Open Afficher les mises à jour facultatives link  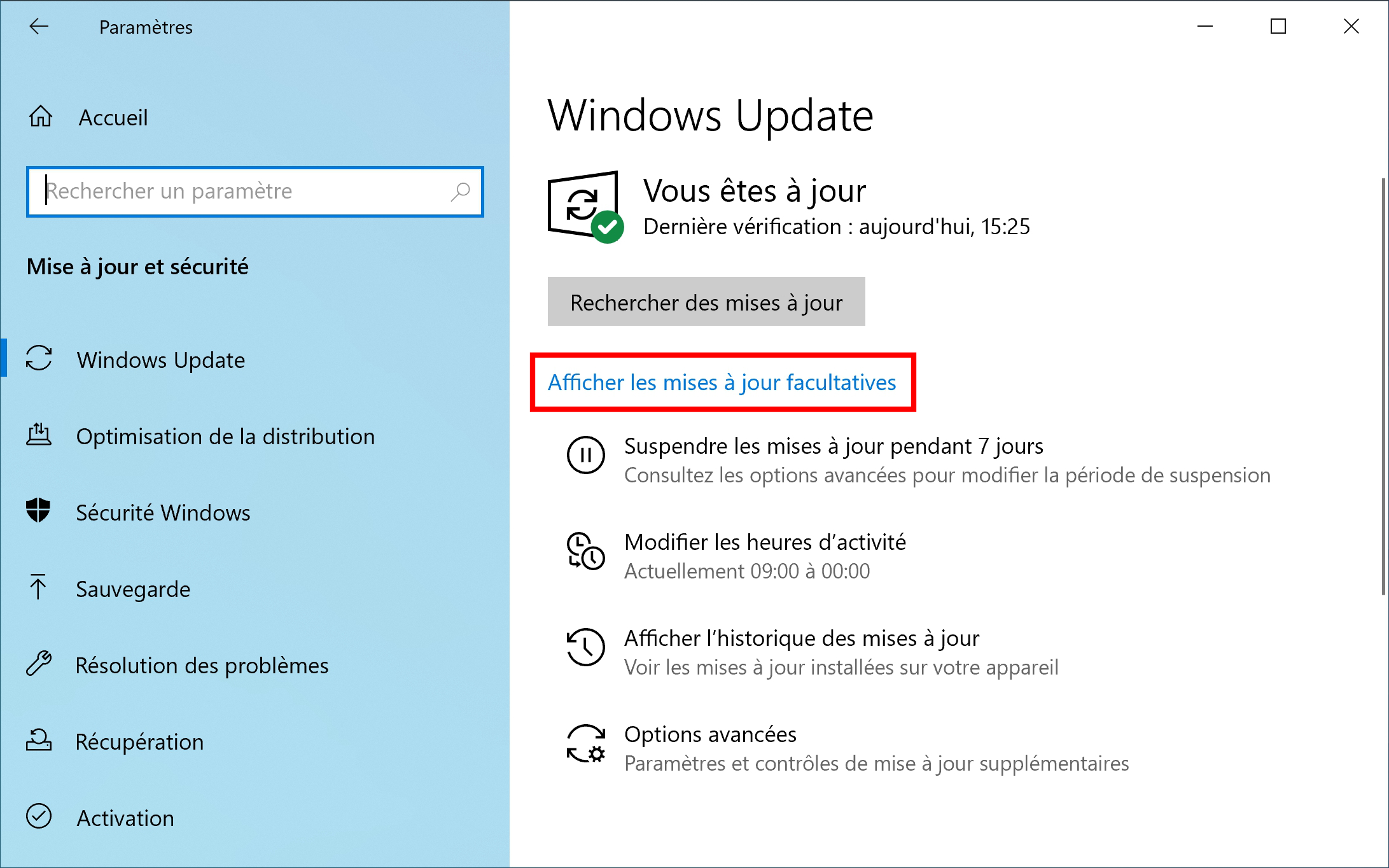pos(722,382)
